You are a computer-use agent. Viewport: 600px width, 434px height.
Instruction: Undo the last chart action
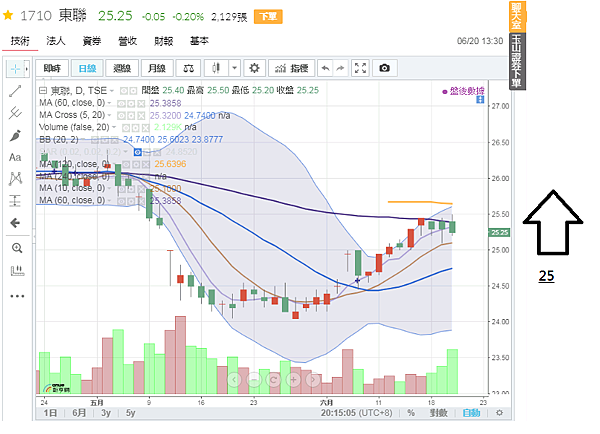pyautogui.click(x=325, y=69)
